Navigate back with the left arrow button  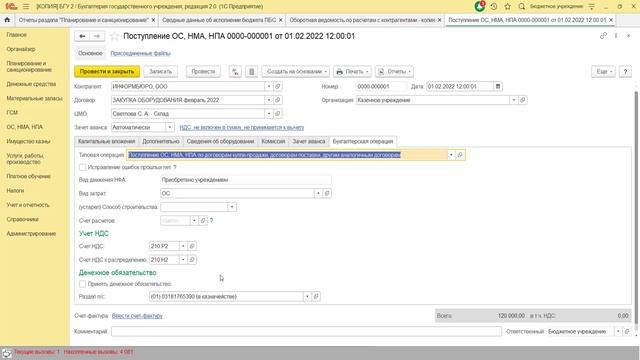coord(82,36)
